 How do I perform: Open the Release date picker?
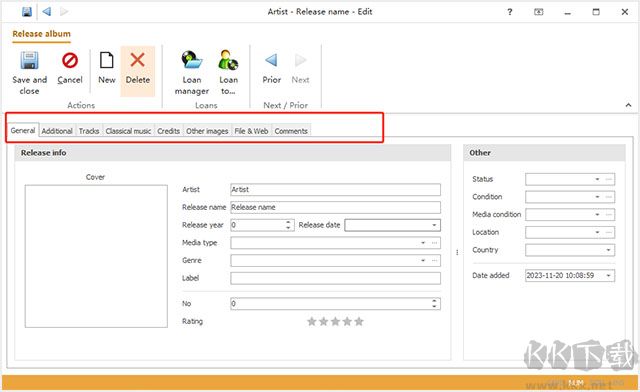tap(434, 225)
